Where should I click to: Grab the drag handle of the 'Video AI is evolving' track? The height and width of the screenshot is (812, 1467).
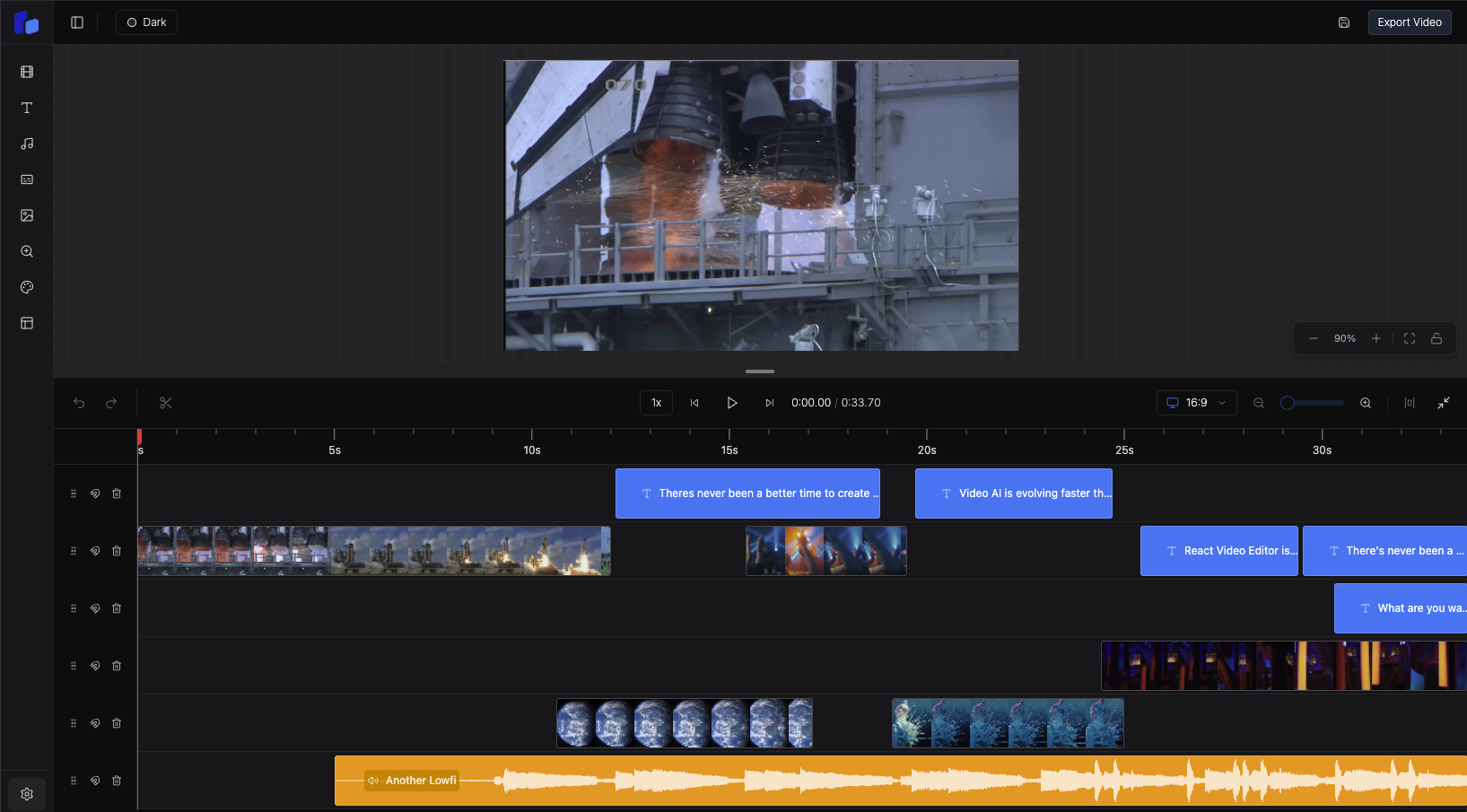[74, 493]
